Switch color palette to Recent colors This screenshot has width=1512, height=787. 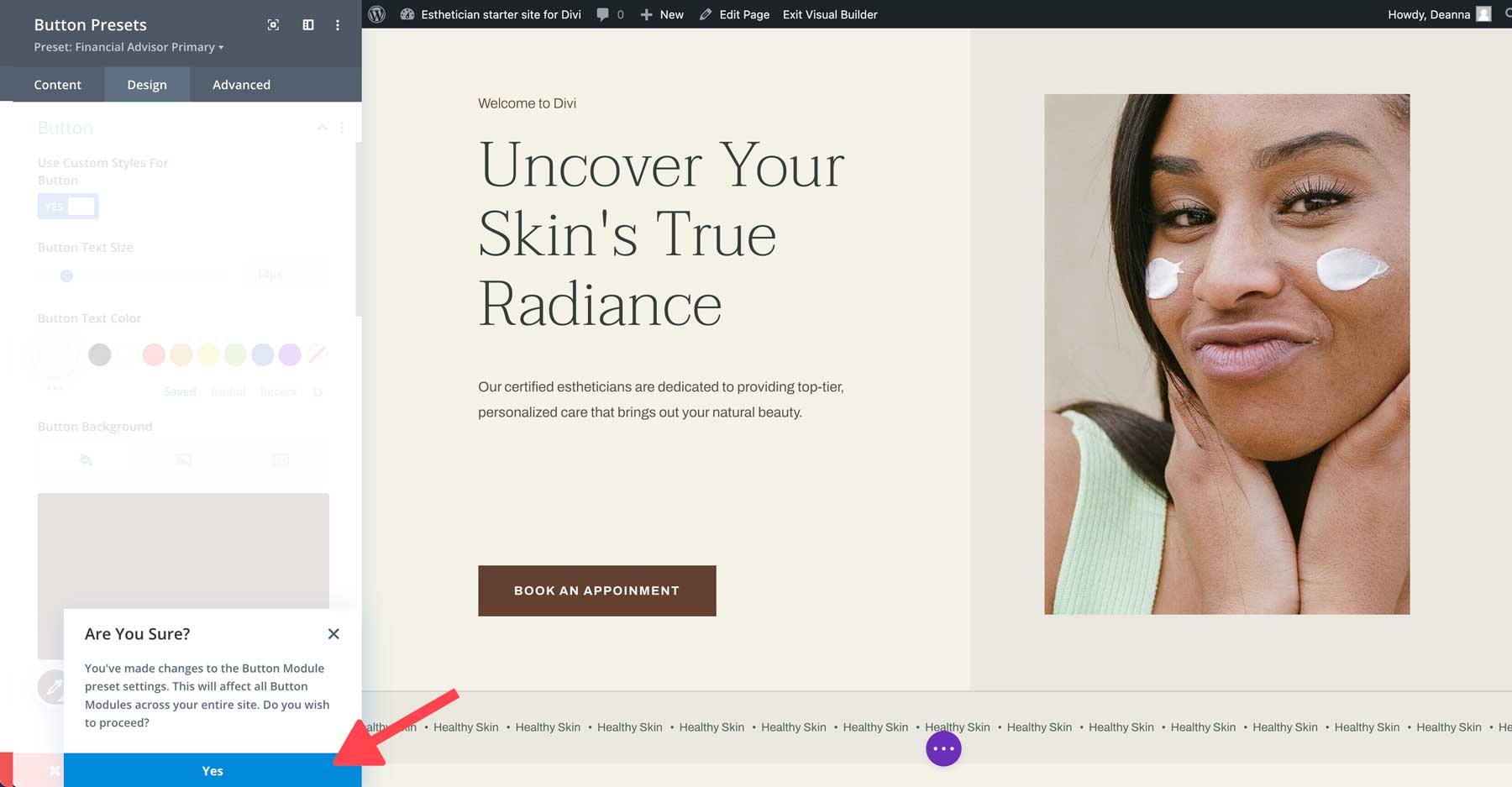(278, 391)
